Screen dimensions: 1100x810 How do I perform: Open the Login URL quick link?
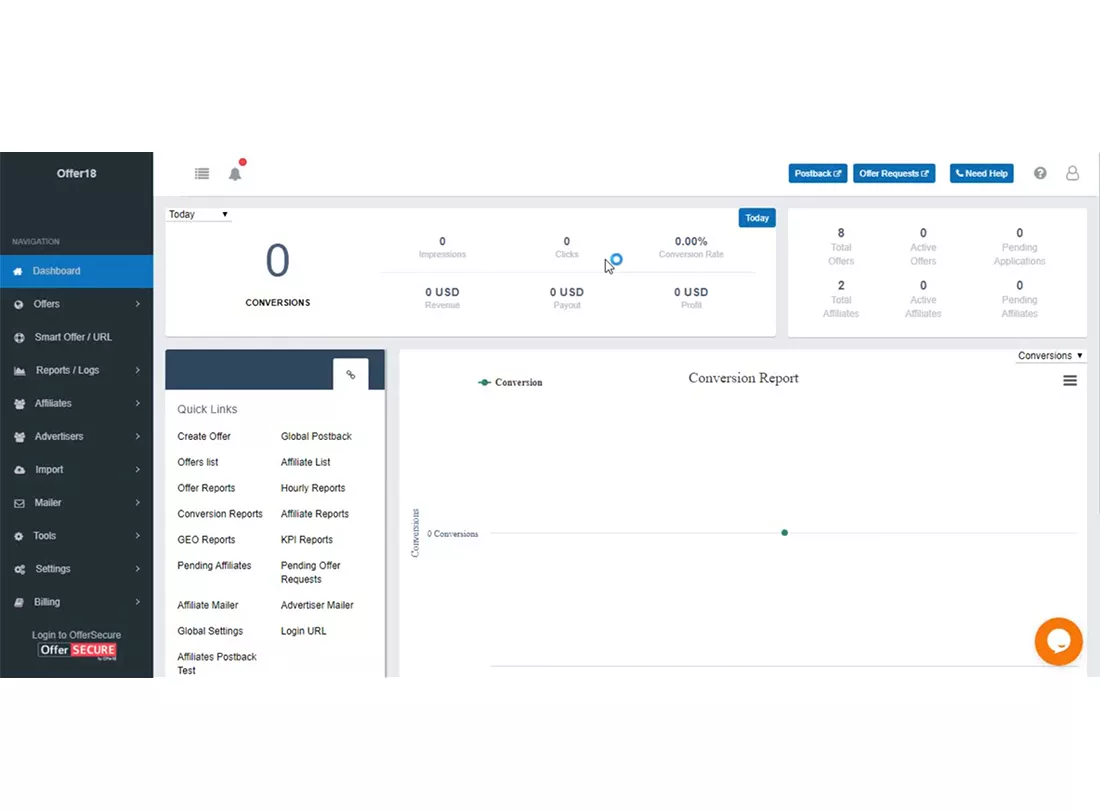[304, 631]
